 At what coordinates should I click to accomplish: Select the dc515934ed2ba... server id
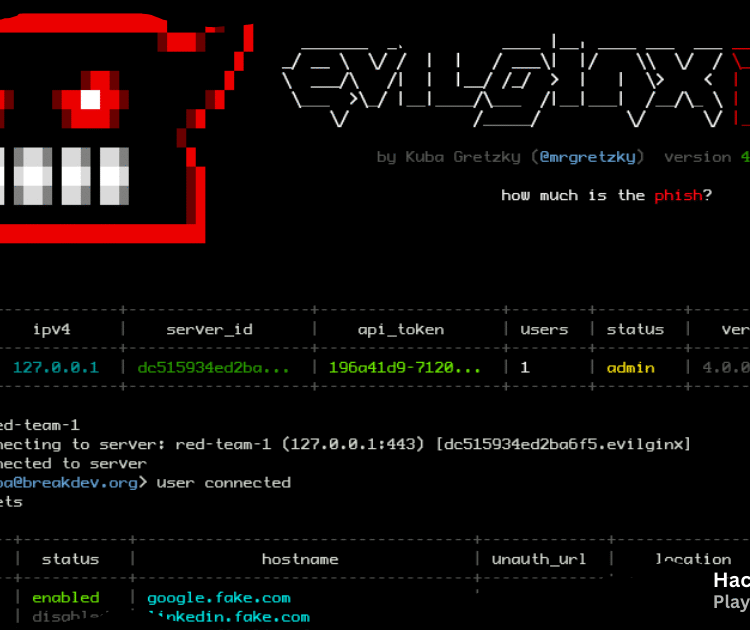point(213,367)
